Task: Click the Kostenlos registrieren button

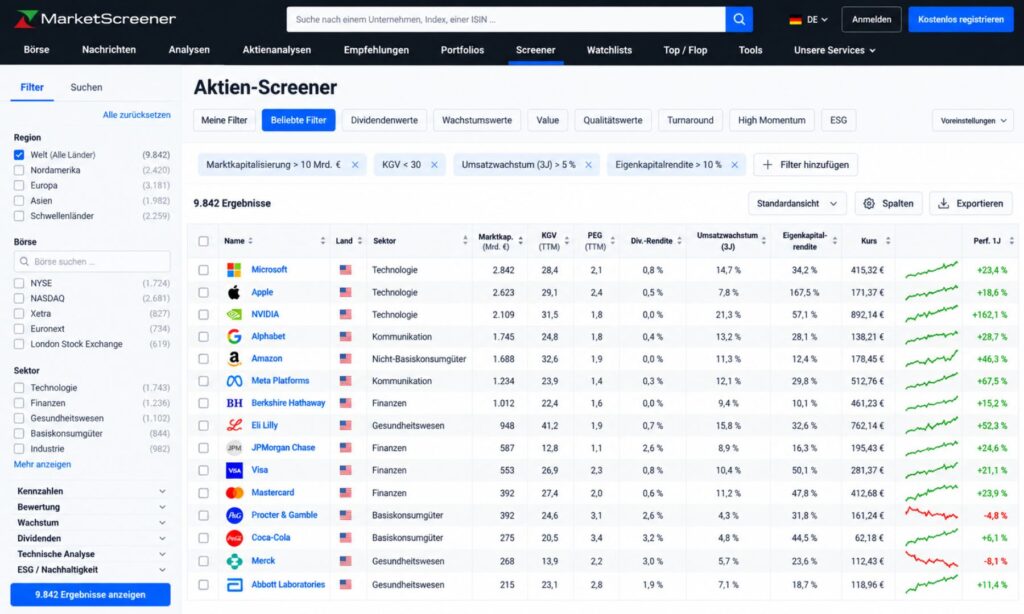Action: point(961,20)
